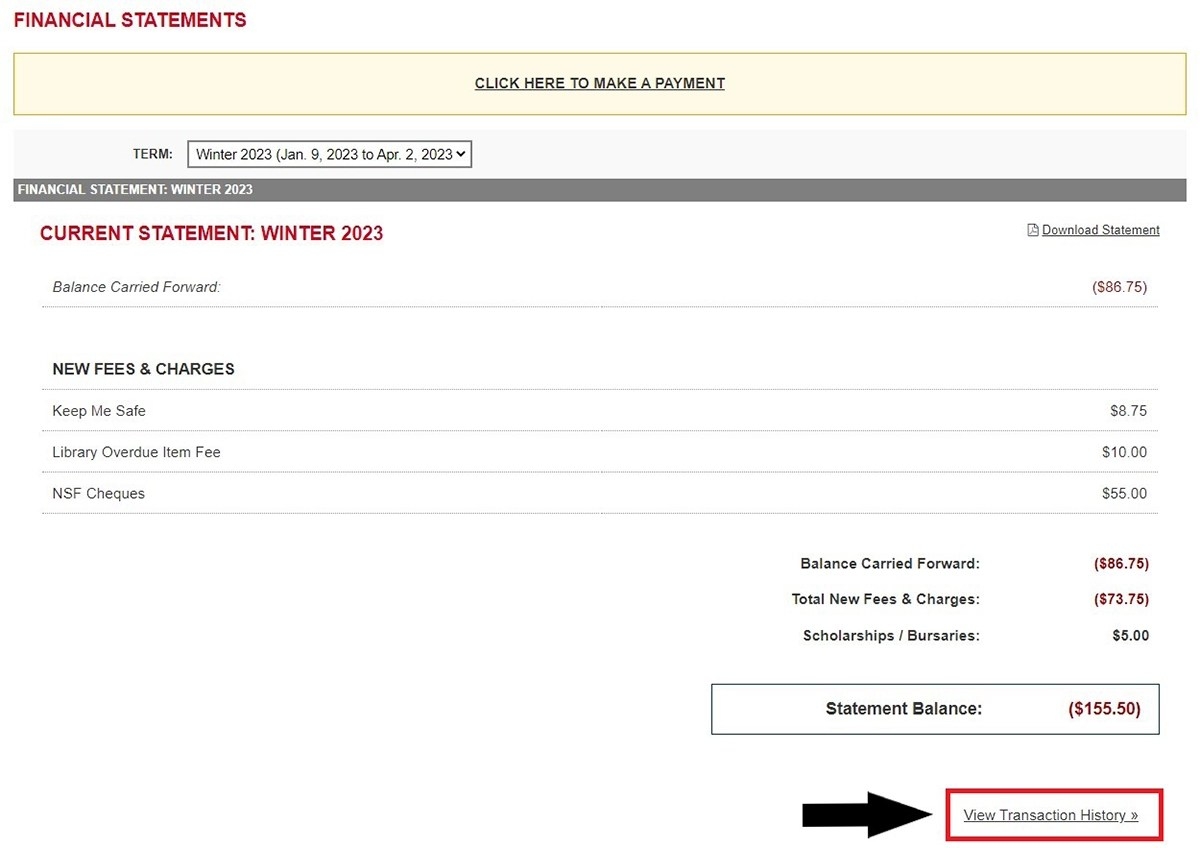Viewport: 1200px width, 848px height.
Task: Open the payment page via CLICK HERE link
Action: click(x=599, y=83)
